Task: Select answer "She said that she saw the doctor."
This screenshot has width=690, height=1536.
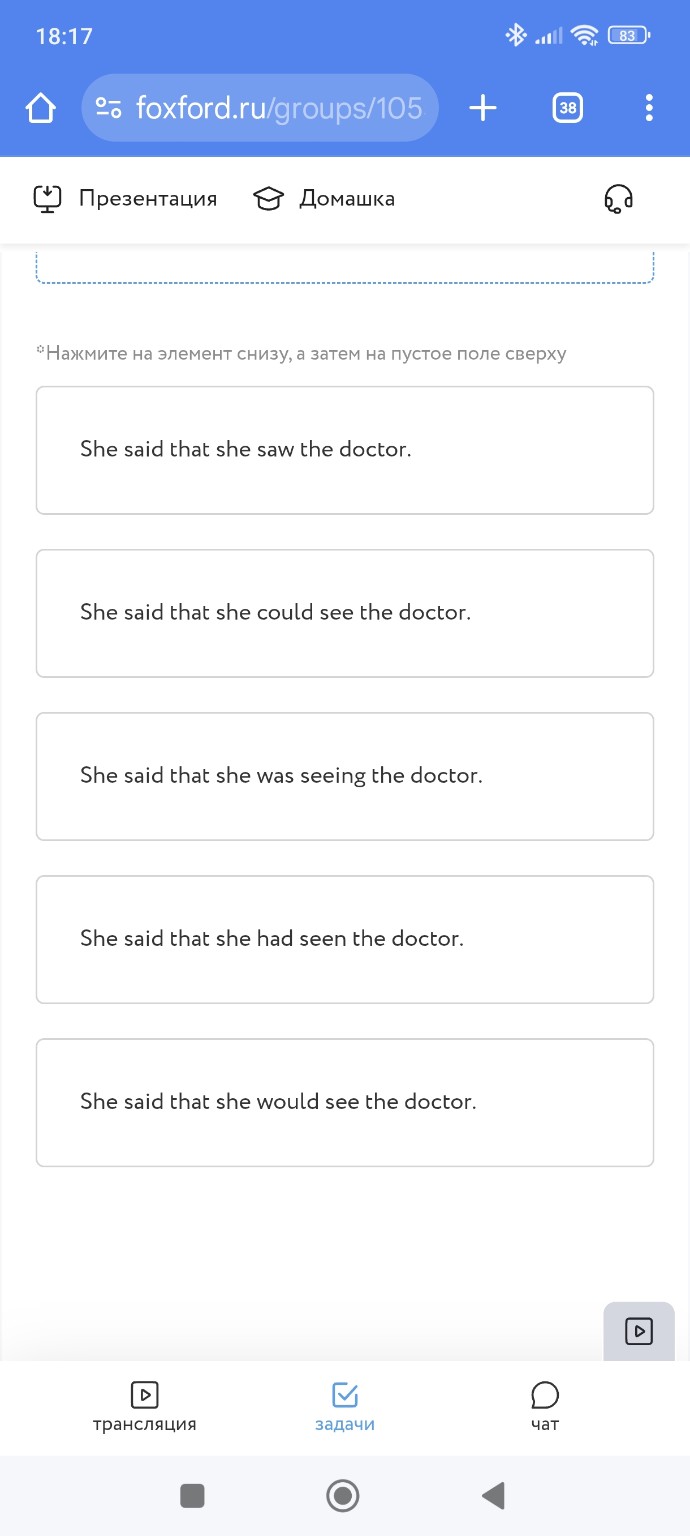Action: click(x=345, y=450)
